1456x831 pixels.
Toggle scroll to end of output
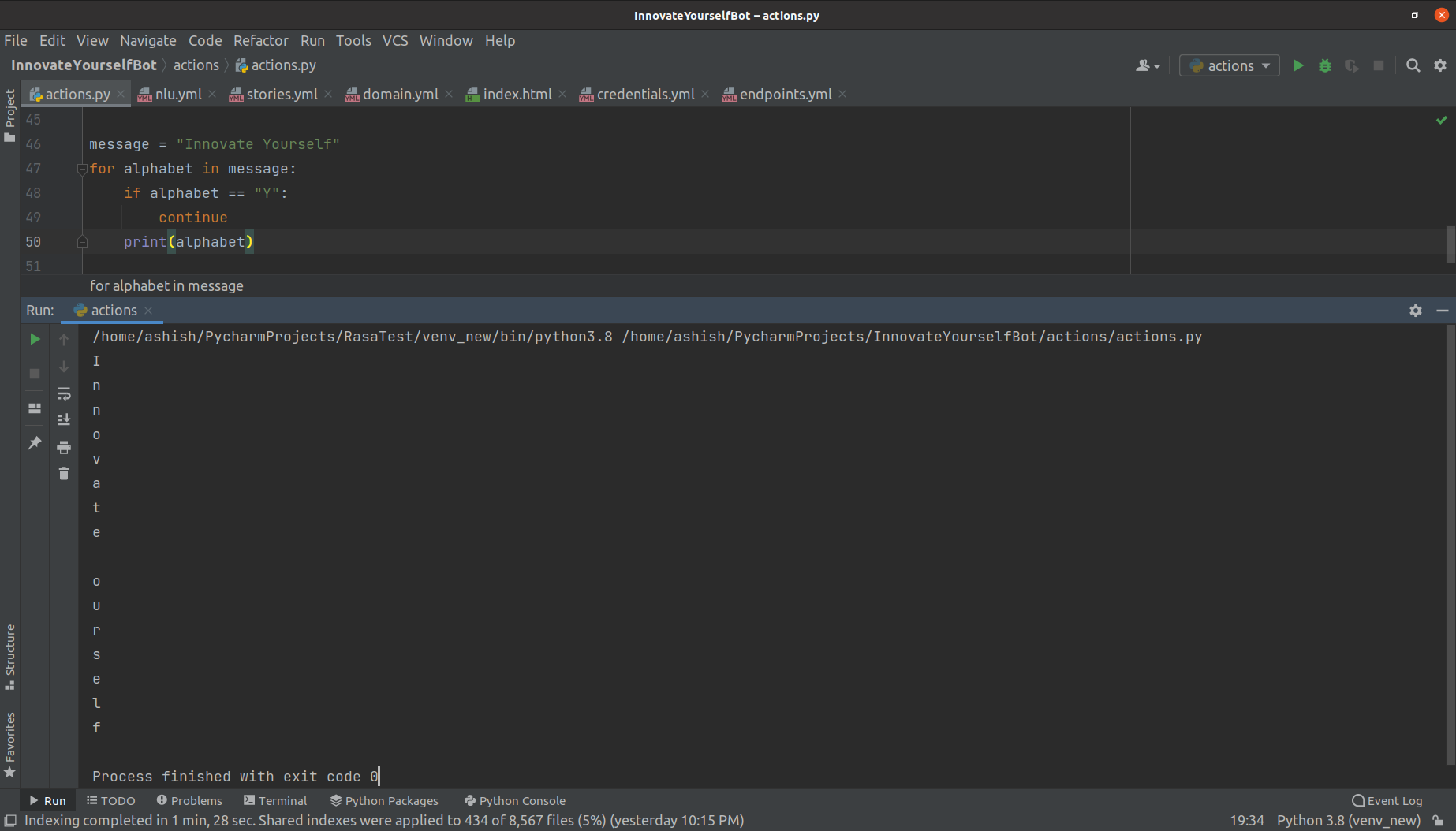(x=64, y=419)
